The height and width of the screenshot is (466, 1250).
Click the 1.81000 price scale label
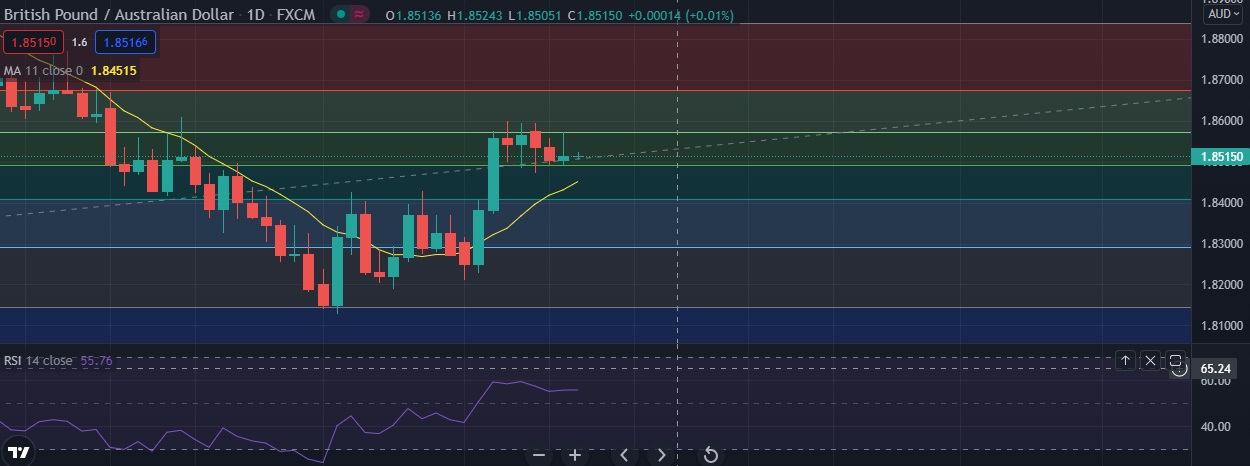[1220, 326]
